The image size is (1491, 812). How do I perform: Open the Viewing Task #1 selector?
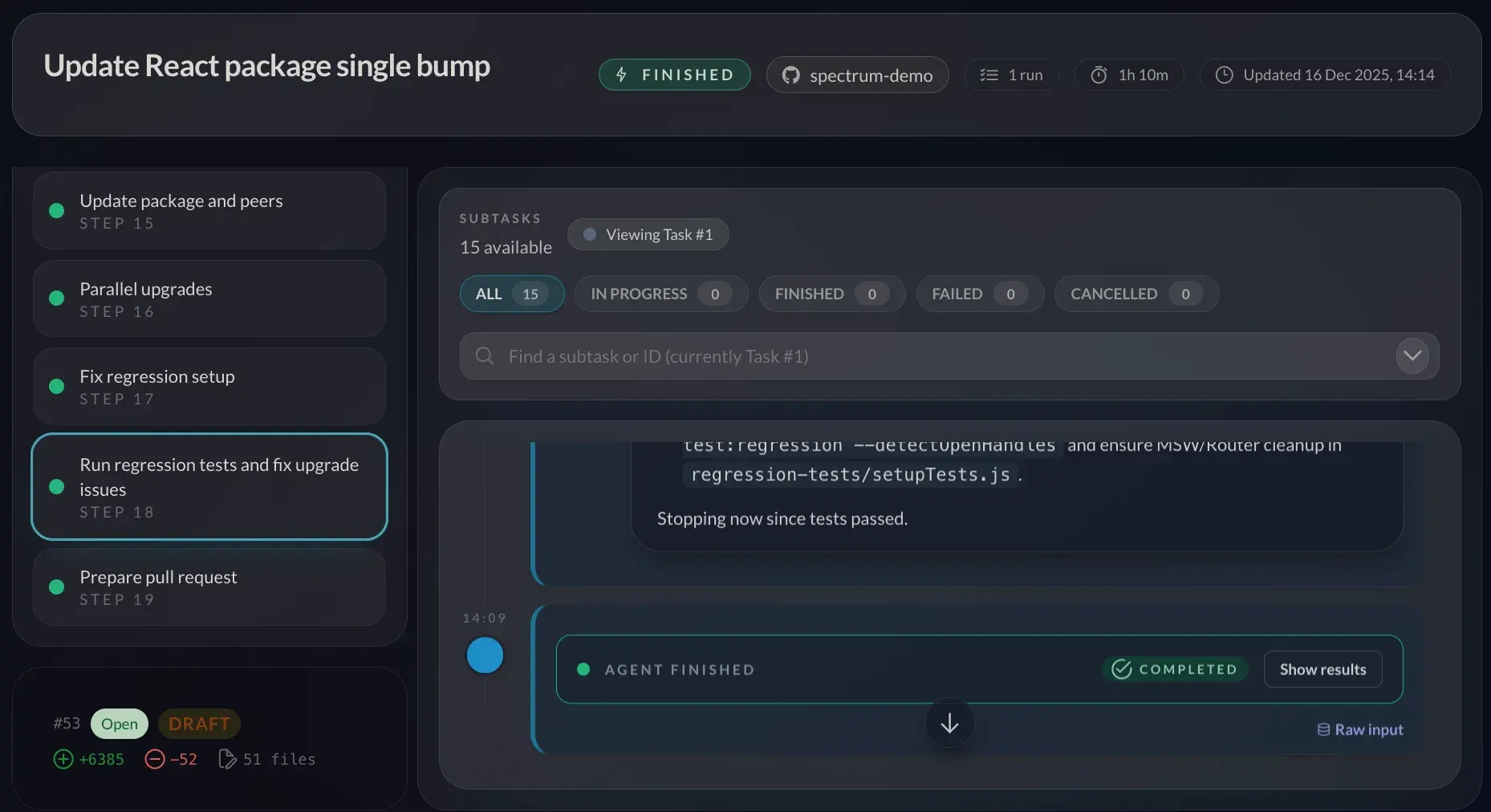tap(648, 234)
